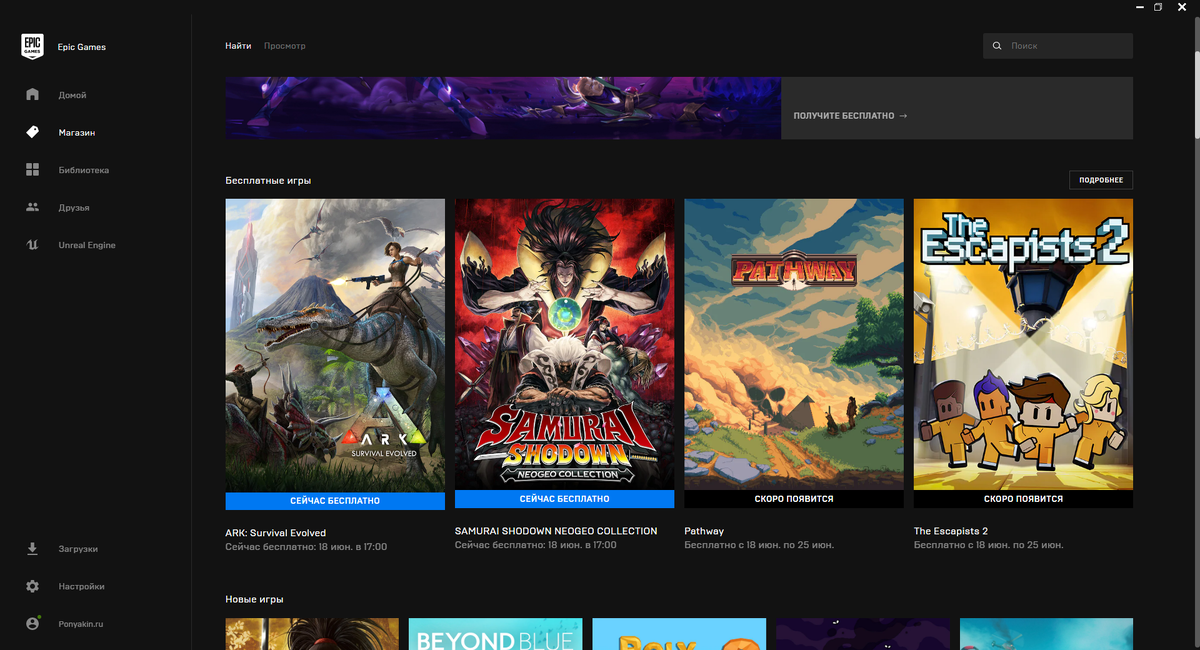This screenshot has height=650, width=1200.
Task: Click the Друзья friends icon
Action: [32, 207]
